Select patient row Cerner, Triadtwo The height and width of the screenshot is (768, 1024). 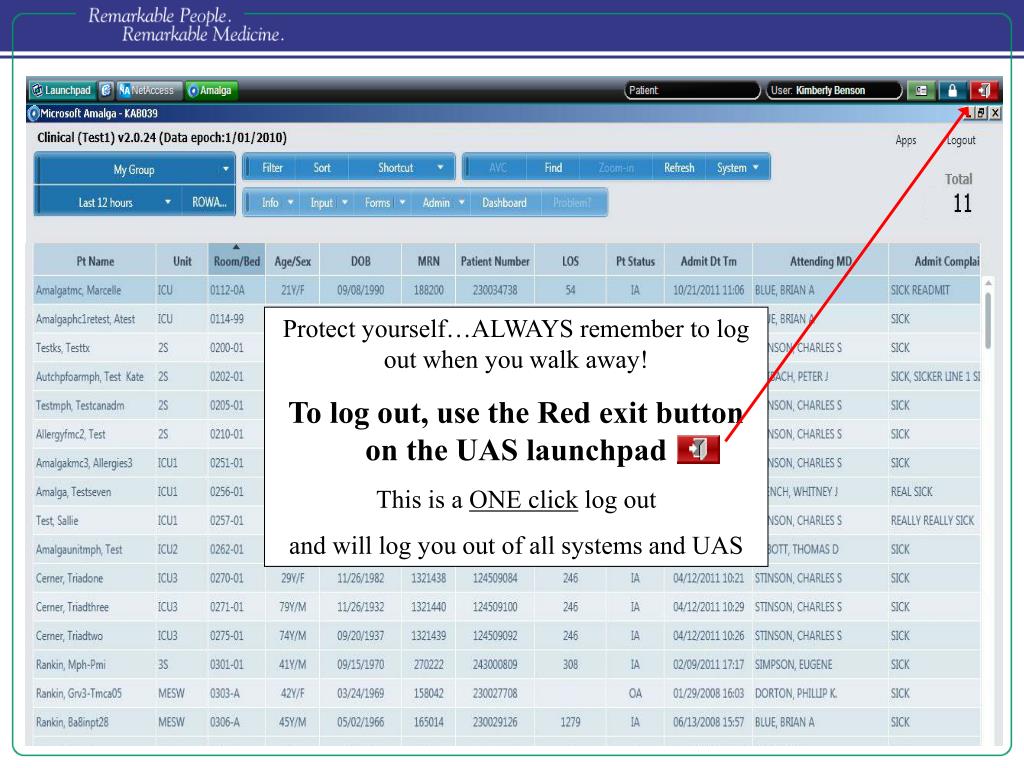point(507,635)
